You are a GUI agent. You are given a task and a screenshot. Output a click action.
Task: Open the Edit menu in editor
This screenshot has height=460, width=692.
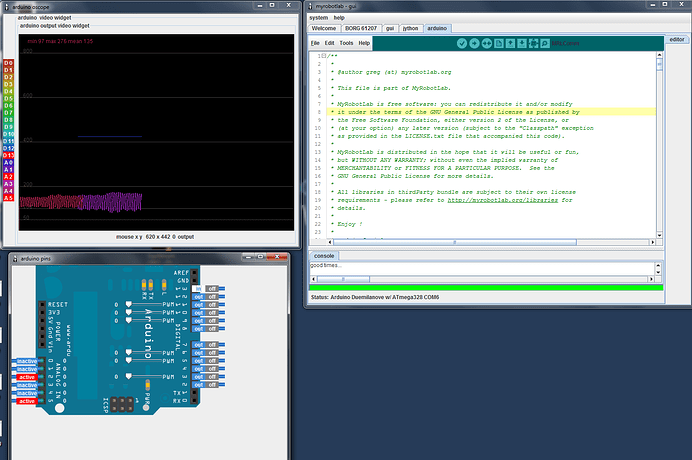330,43
